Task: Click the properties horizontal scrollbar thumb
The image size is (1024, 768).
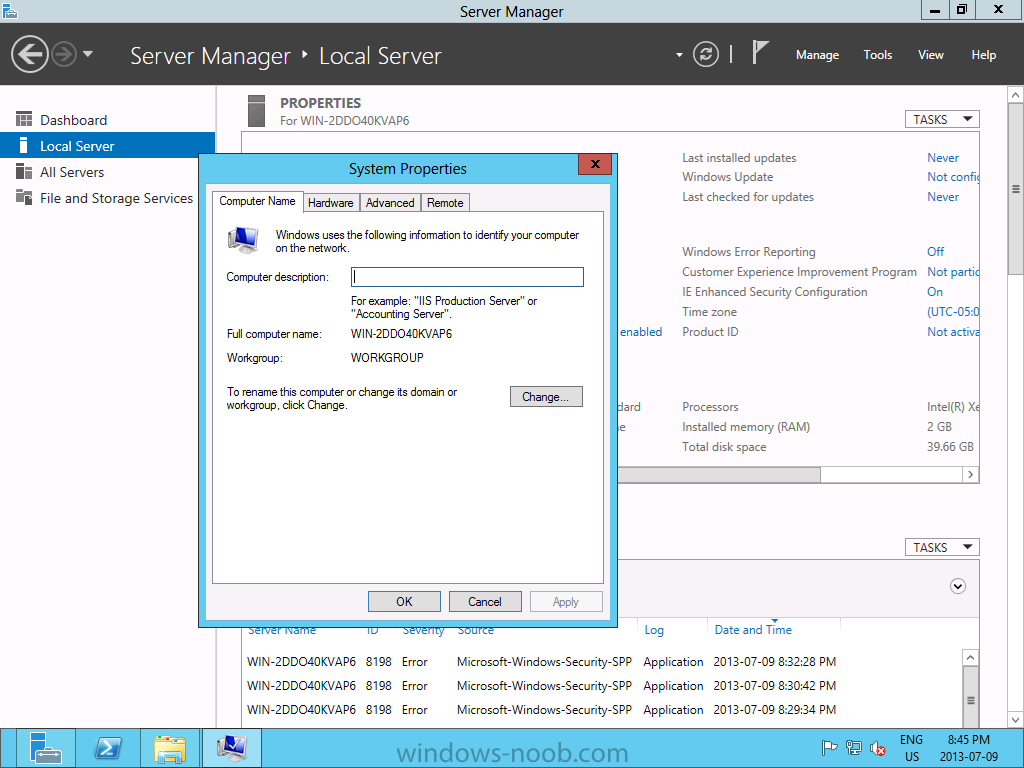Action: [718, 475]
